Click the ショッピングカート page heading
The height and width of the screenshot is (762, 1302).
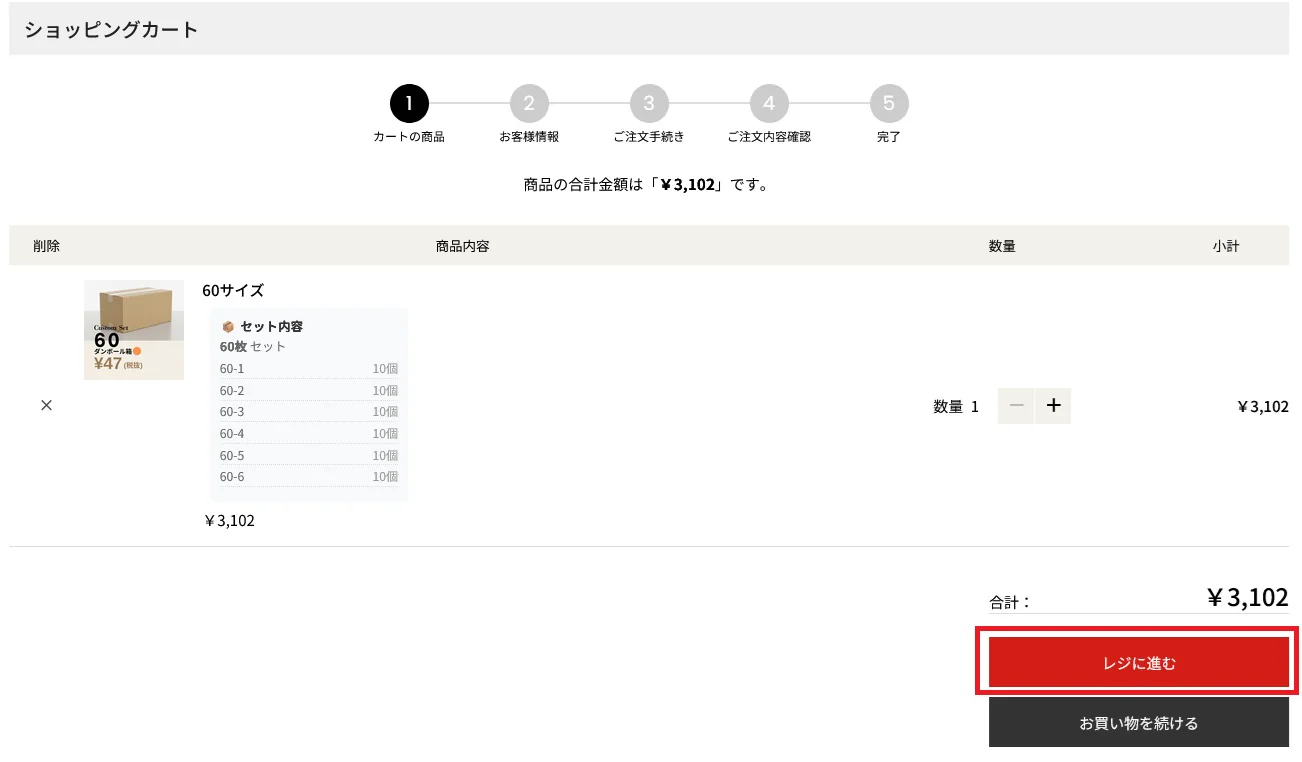(112, 30)
